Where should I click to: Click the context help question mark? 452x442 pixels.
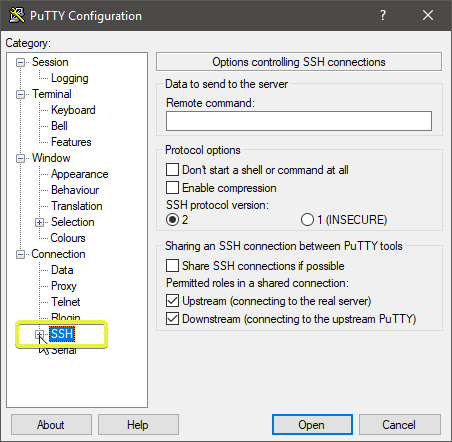[383, 15]
